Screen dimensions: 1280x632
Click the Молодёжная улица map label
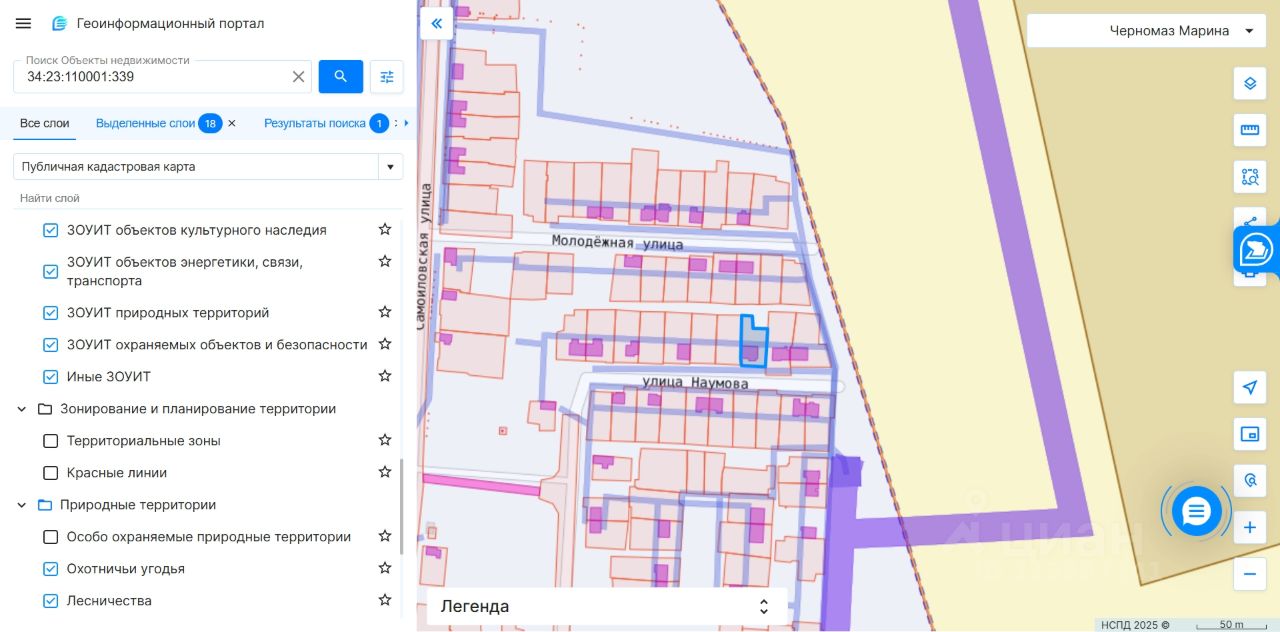[617, 242]
